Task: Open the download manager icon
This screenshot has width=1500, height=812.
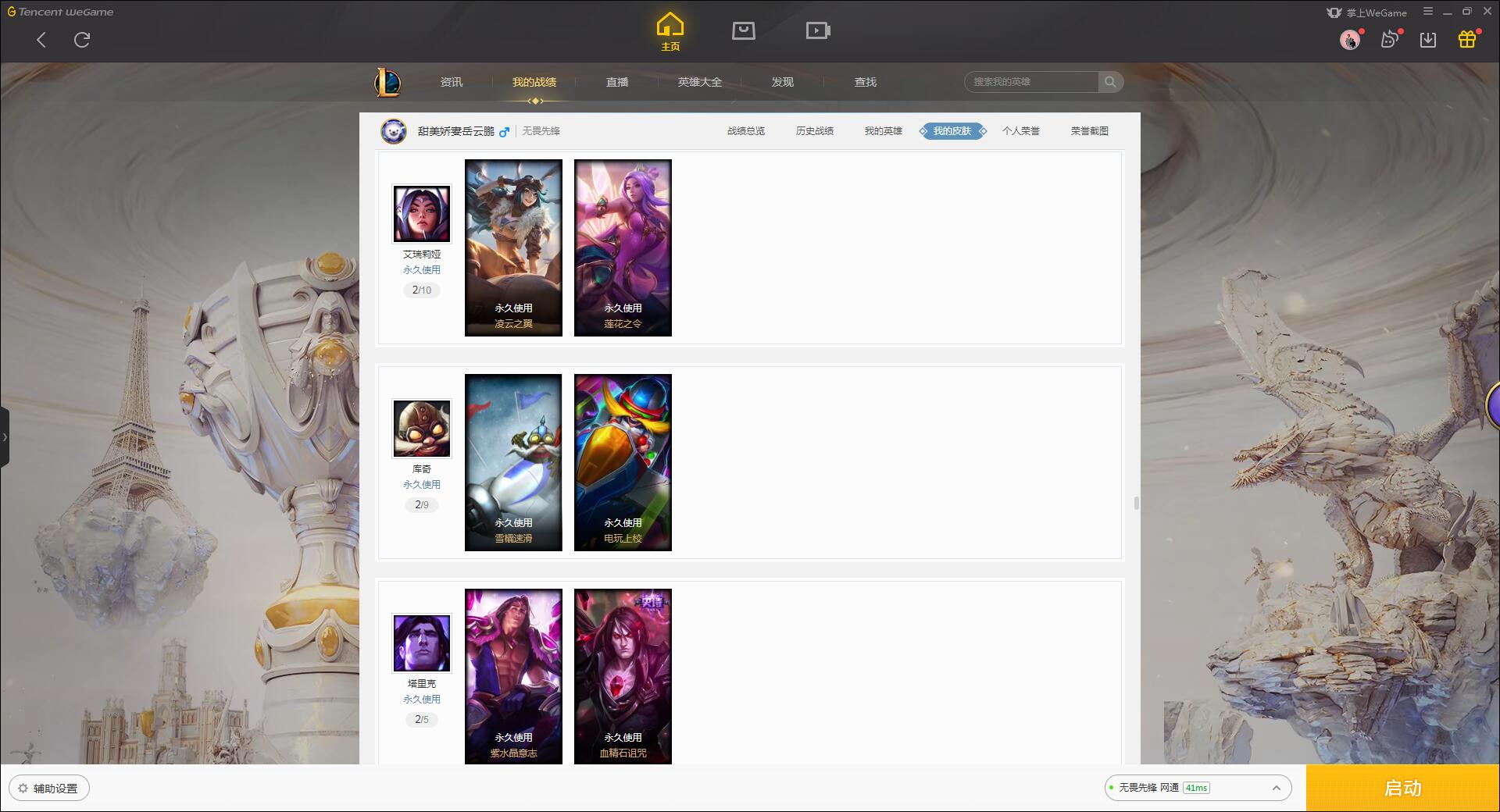Action: 1428,40
